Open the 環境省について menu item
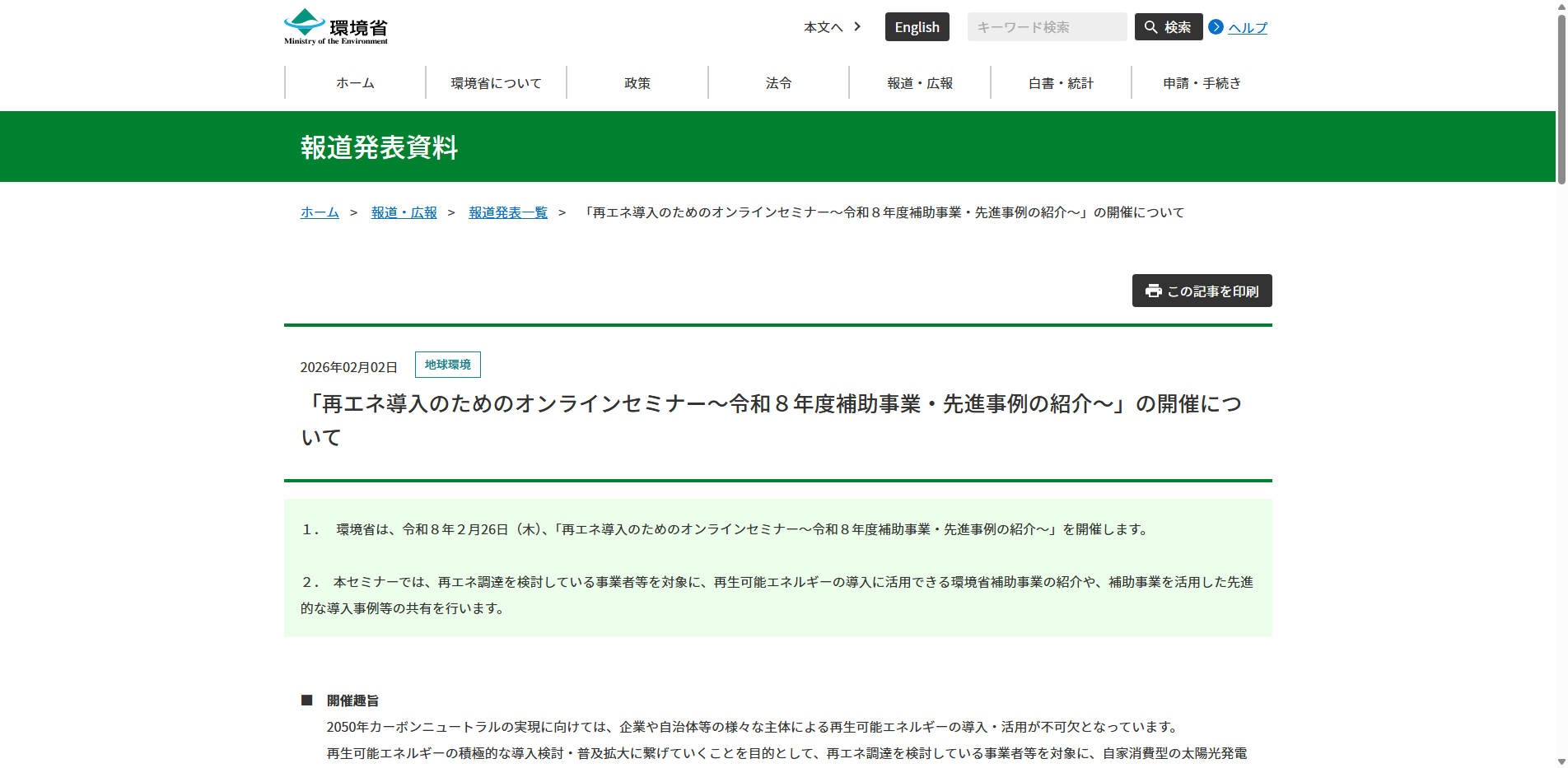 point(496,83)
